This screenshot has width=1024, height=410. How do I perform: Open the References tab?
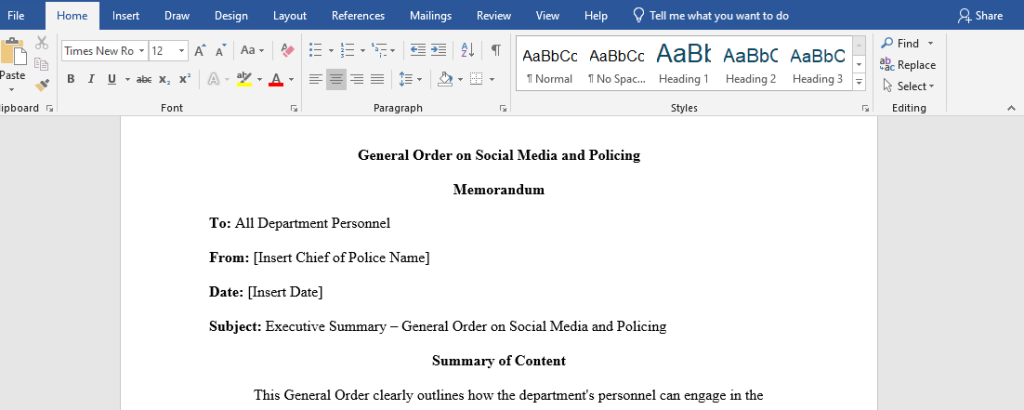tap(358, 15)
